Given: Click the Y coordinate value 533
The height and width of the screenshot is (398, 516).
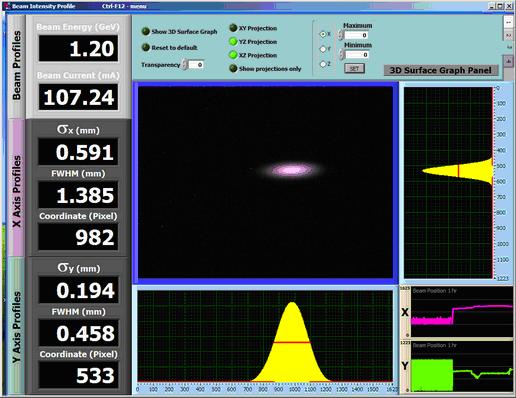Looking at the screenshot, I should (x=79, y=375).
